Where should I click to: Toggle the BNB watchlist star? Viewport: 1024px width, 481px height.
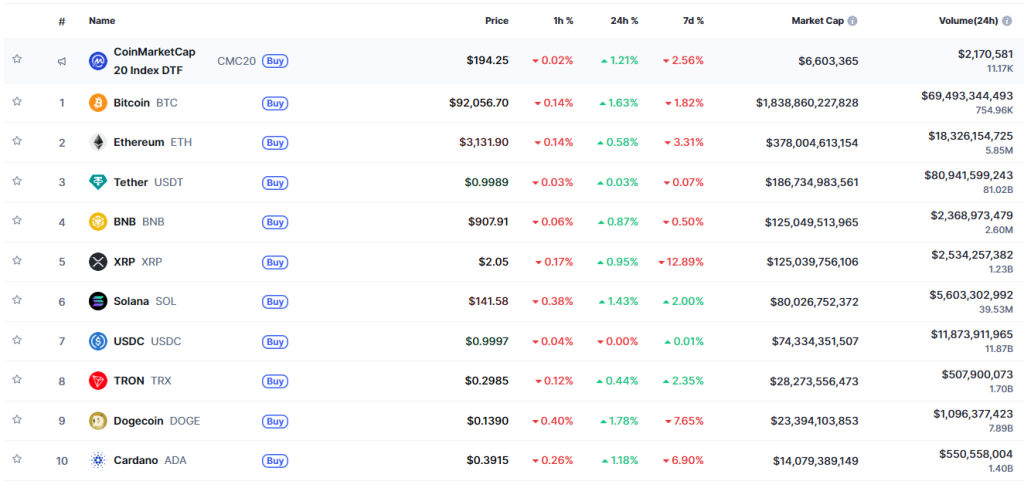tap(17, 221)
